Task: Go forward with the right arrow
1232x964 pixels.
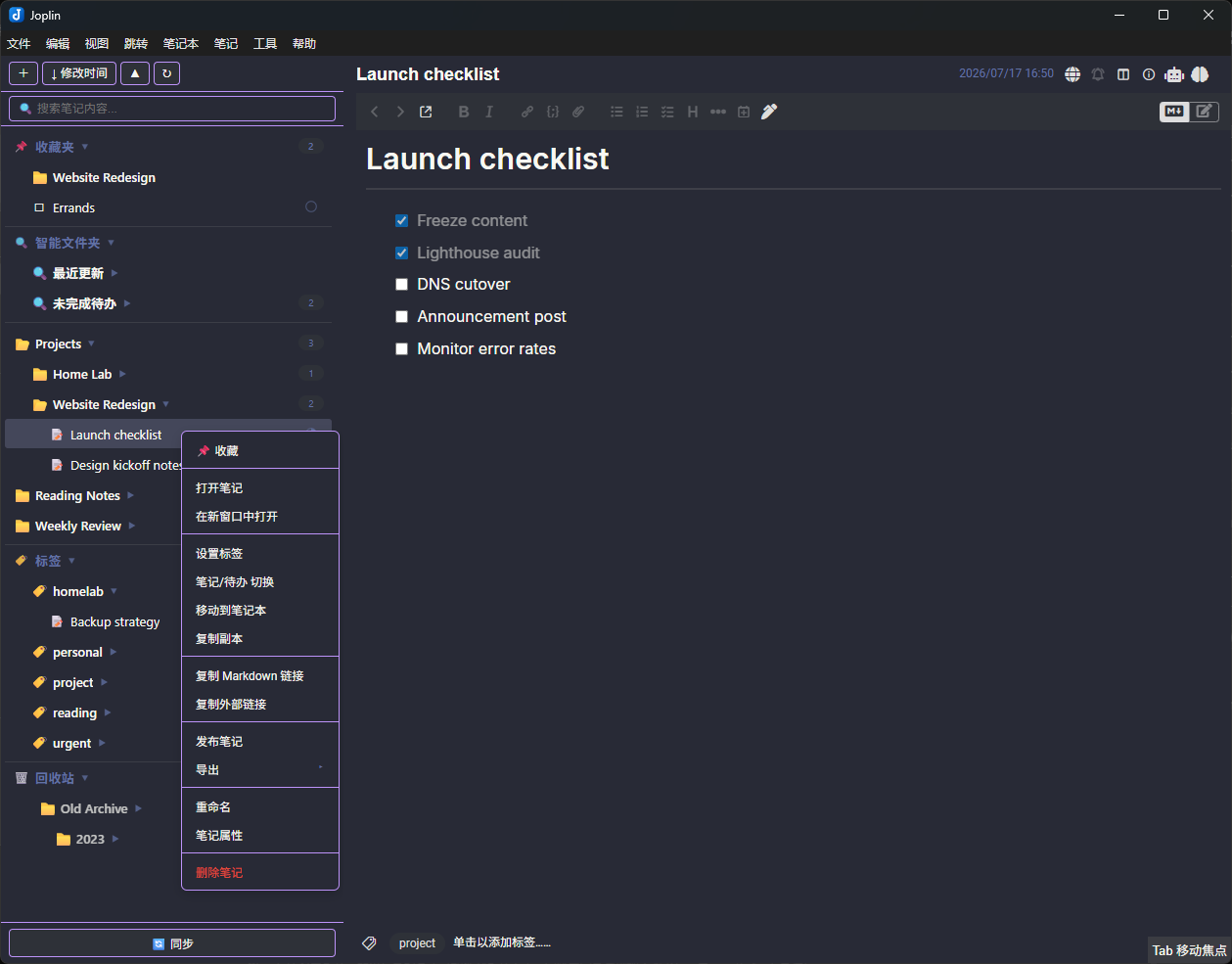Action: click(400, 112)
